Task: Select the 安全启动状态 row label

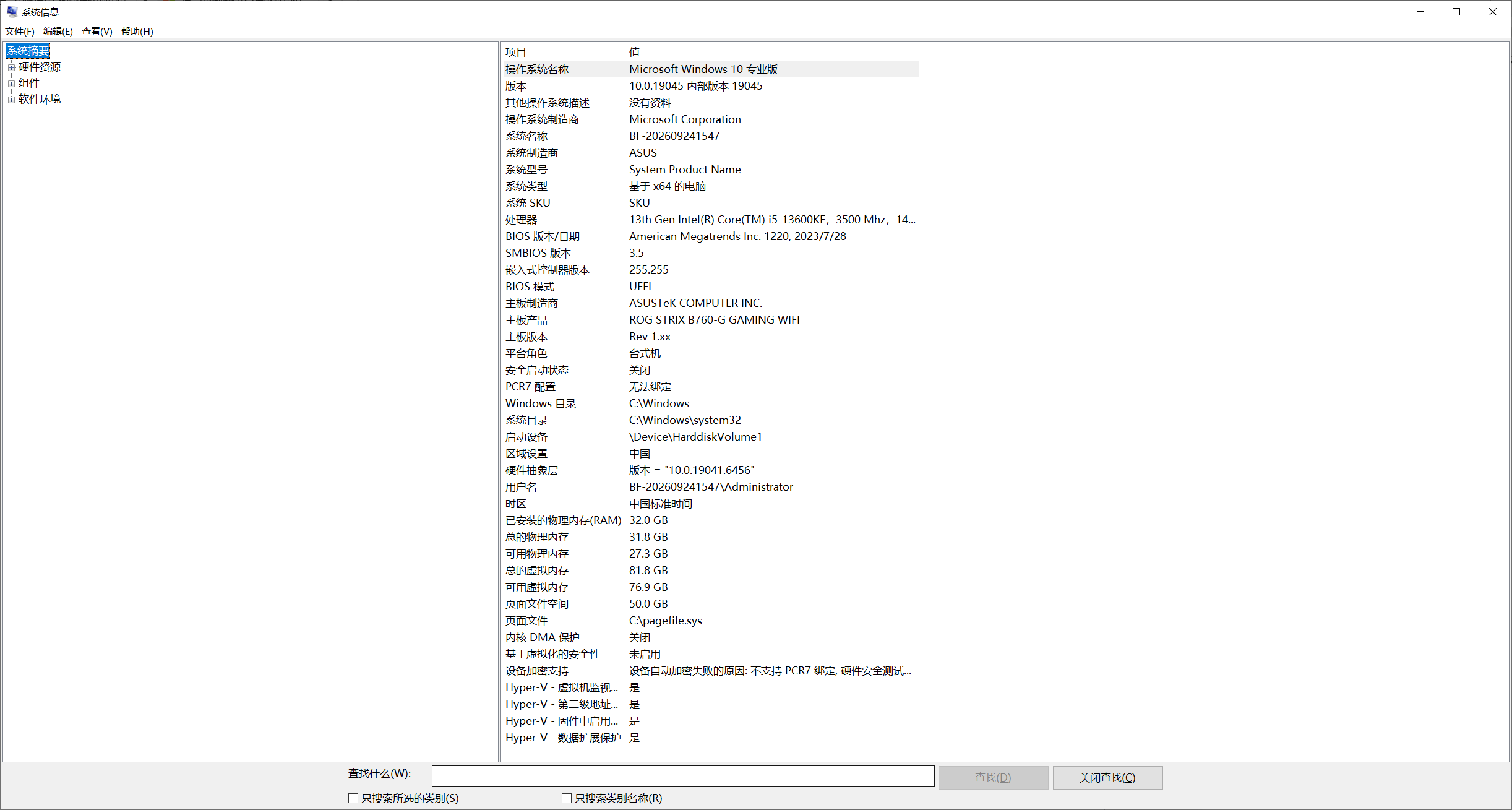Action: click(x=537, y=370)
